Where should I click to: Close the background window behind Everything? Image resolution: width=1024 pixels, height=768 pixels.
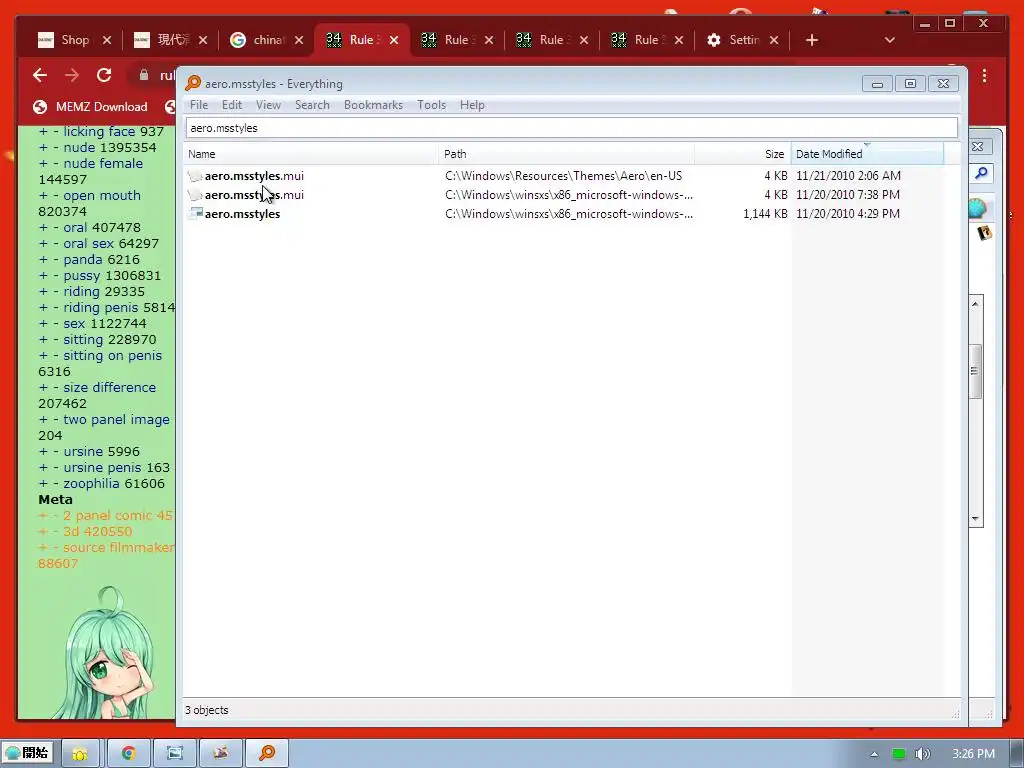978,146
